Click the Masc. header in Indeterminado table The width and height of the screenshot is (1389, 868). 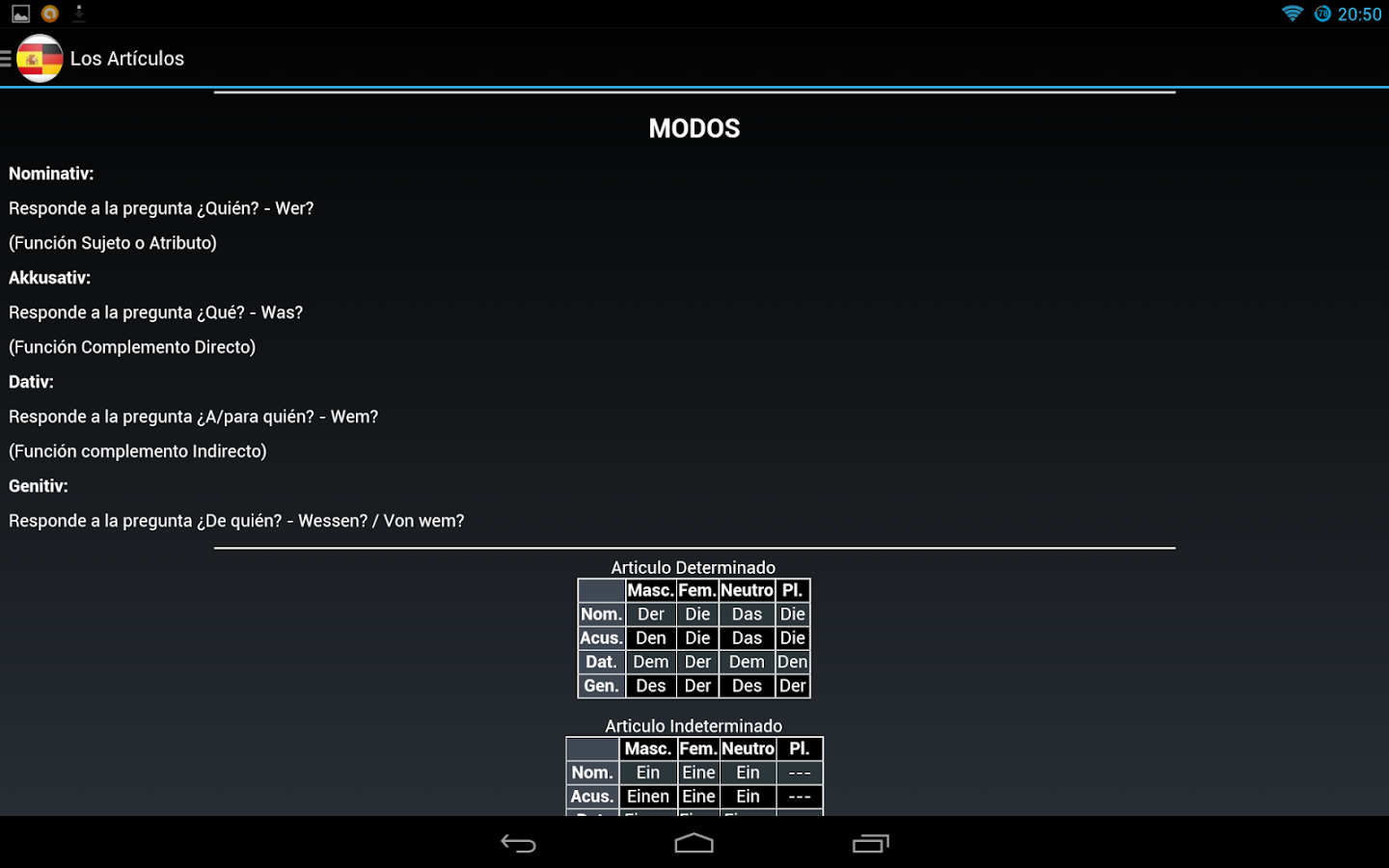(647, 749)
